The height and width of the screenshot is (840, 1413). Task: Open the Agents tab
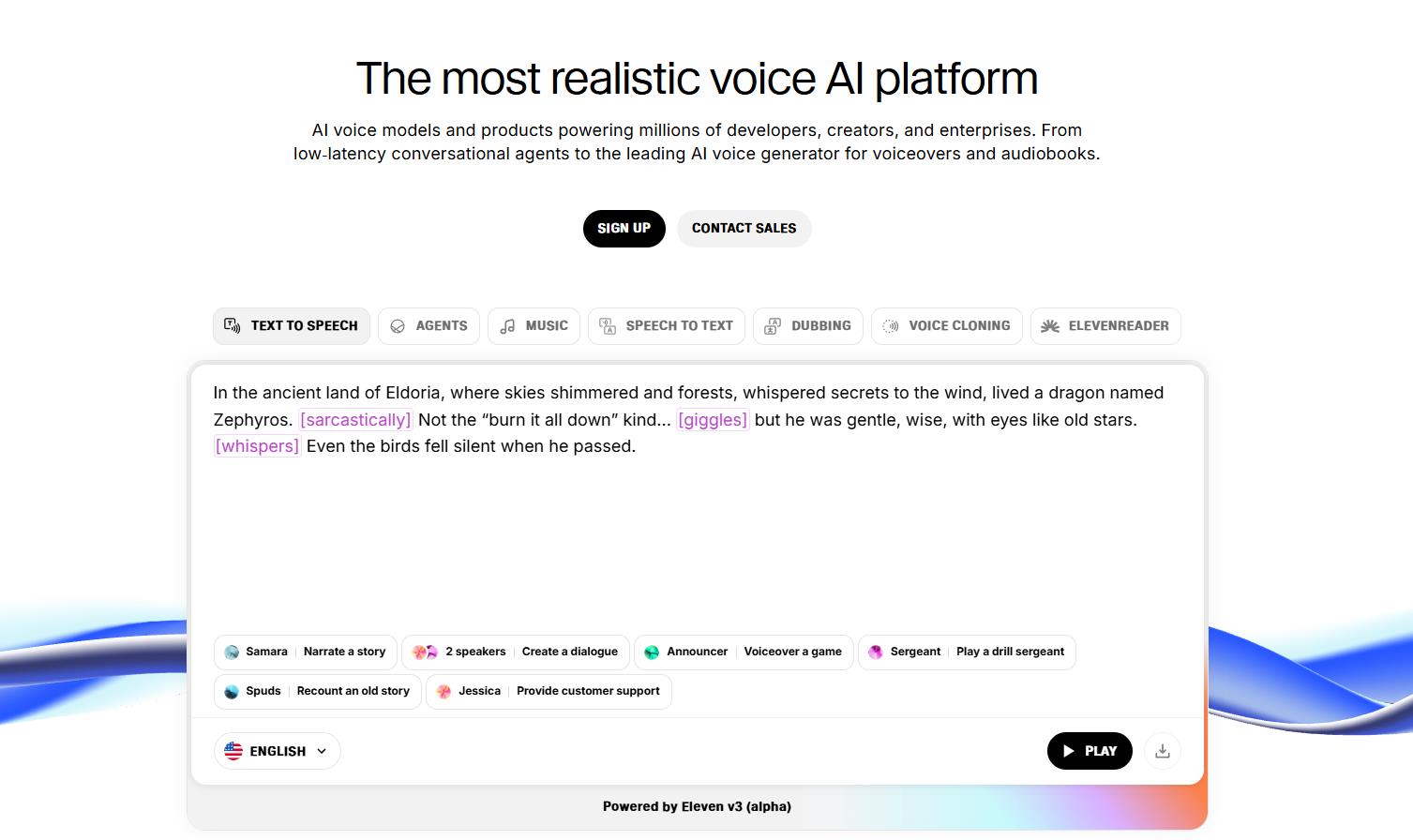click(x=429, y=326)
